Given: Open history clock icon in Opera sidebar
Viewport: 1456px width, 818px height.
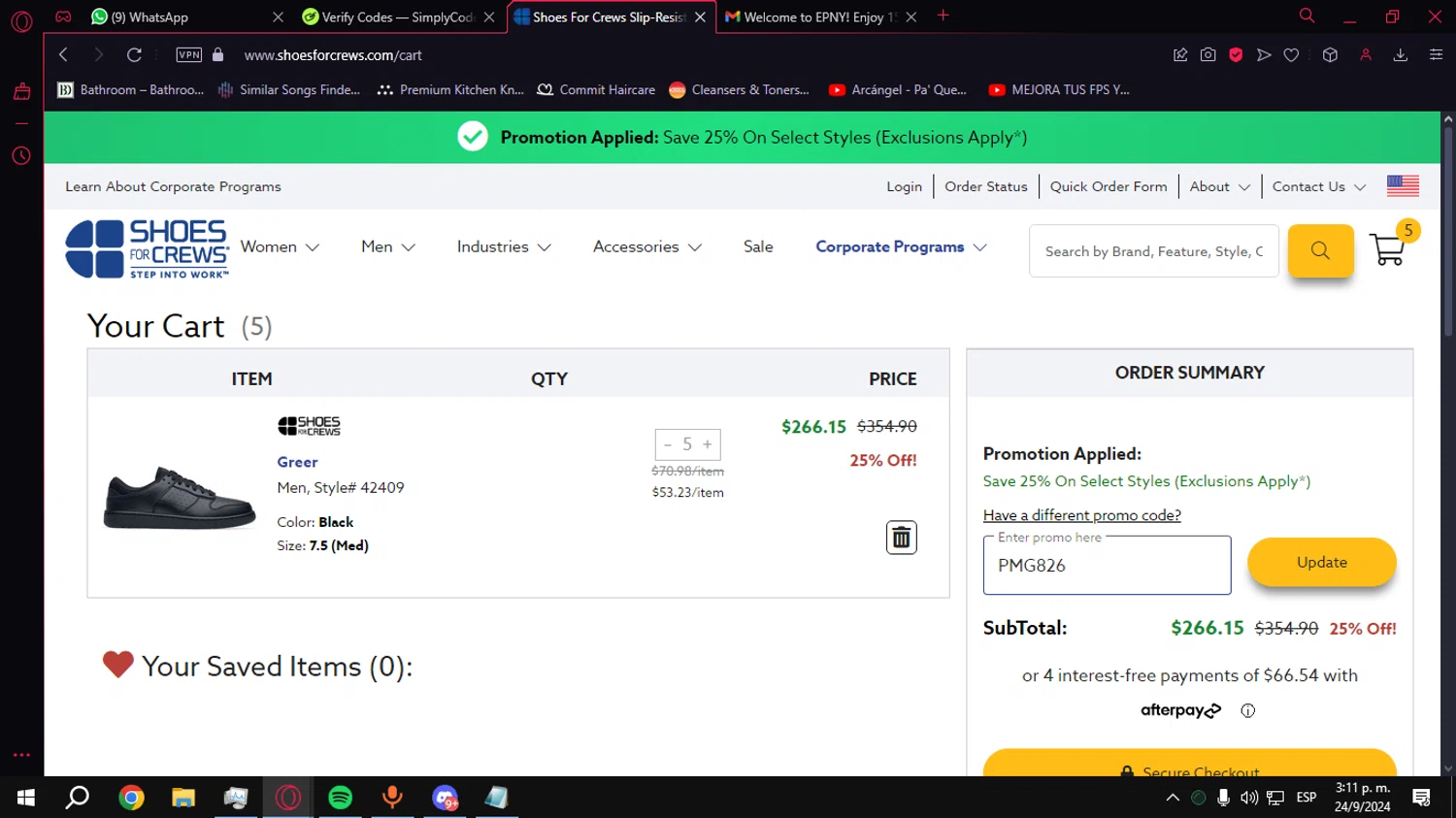Looking at the screenshot, I should pyautogui.click(x=21, y=155).
